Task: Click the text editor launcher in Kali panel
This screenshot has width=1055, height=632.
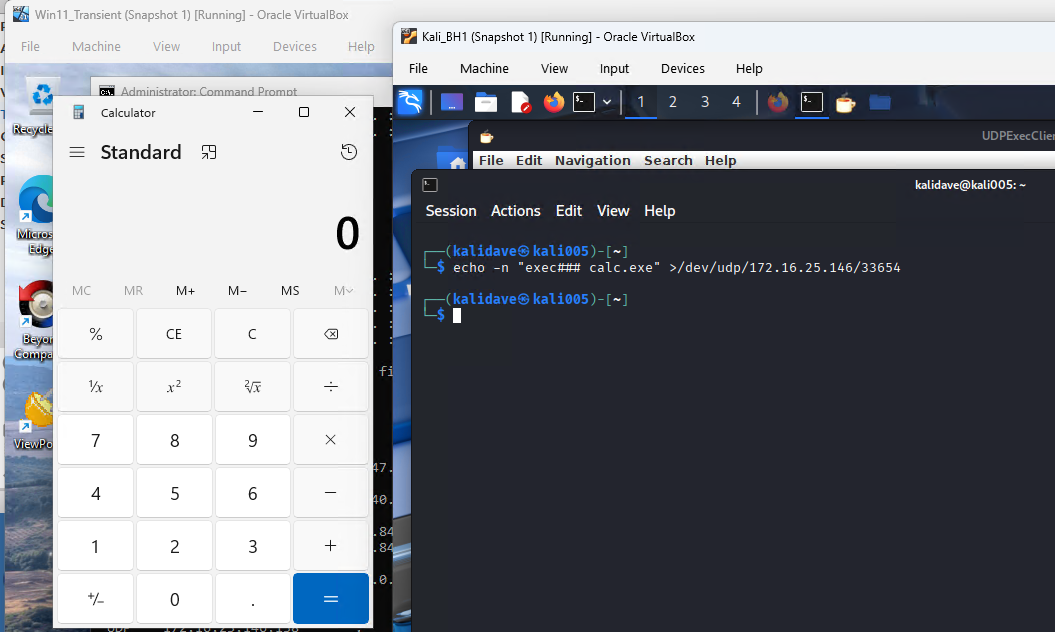Action: click(x=520, y=102)
